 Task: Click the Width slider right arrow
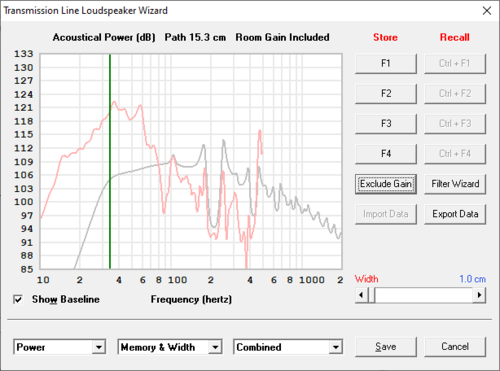[479, 295]
